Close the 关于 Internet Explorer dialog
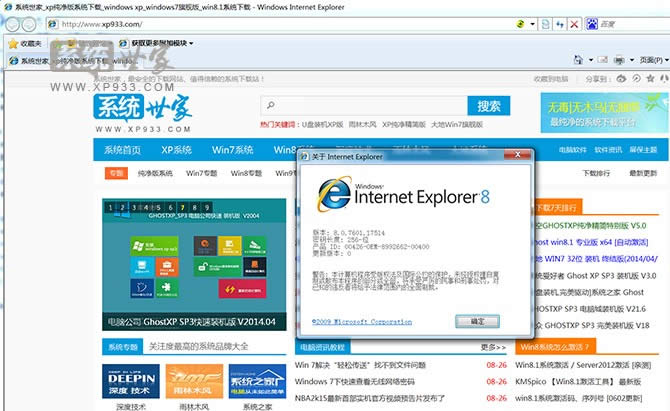Viewport: 670px width, 411px height. coord(517,155)
